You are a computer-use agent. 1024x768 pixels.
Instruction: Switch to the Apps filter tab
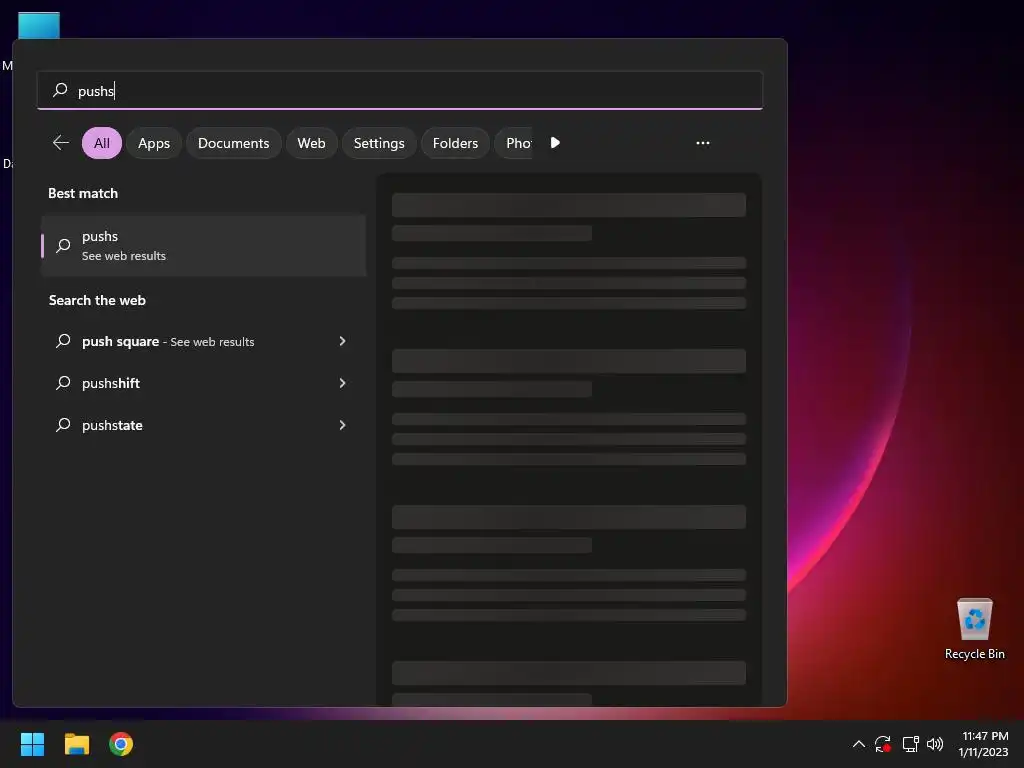pyautogui.click(x=153, y=143)
